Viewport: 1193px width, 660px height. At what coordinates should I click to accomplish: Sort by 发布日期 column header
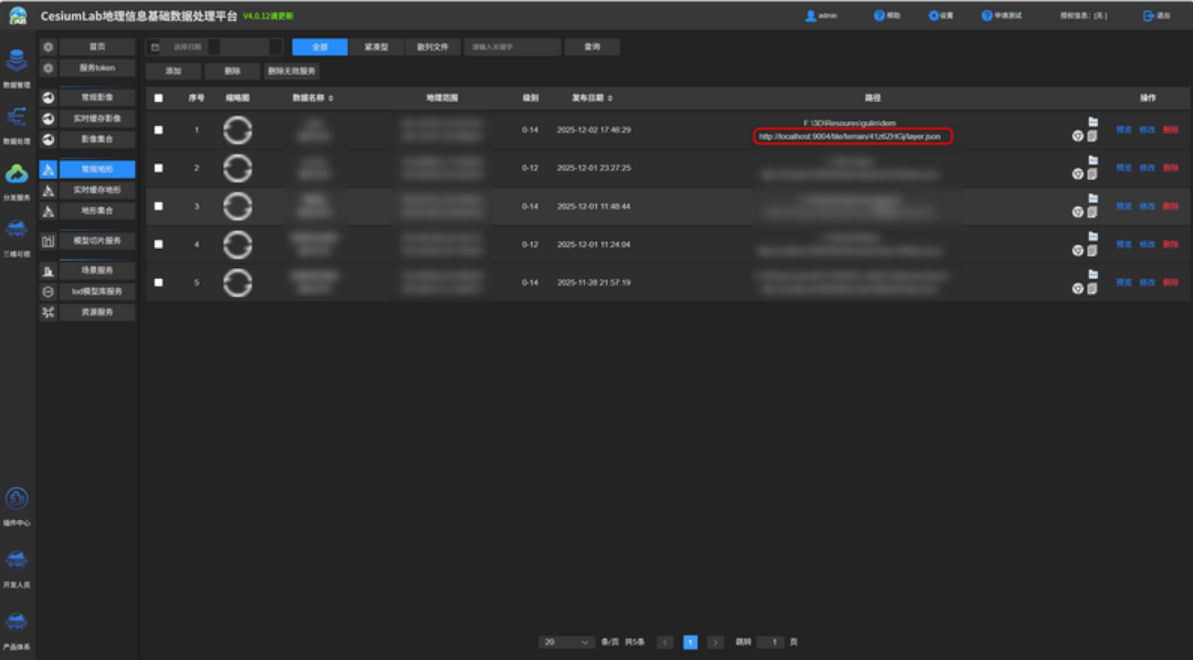click(592, 98)
